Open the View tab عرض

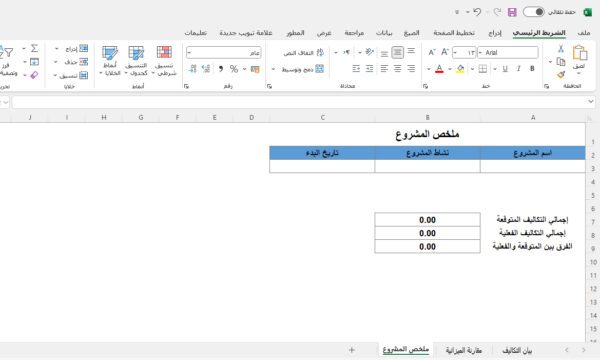324,33
